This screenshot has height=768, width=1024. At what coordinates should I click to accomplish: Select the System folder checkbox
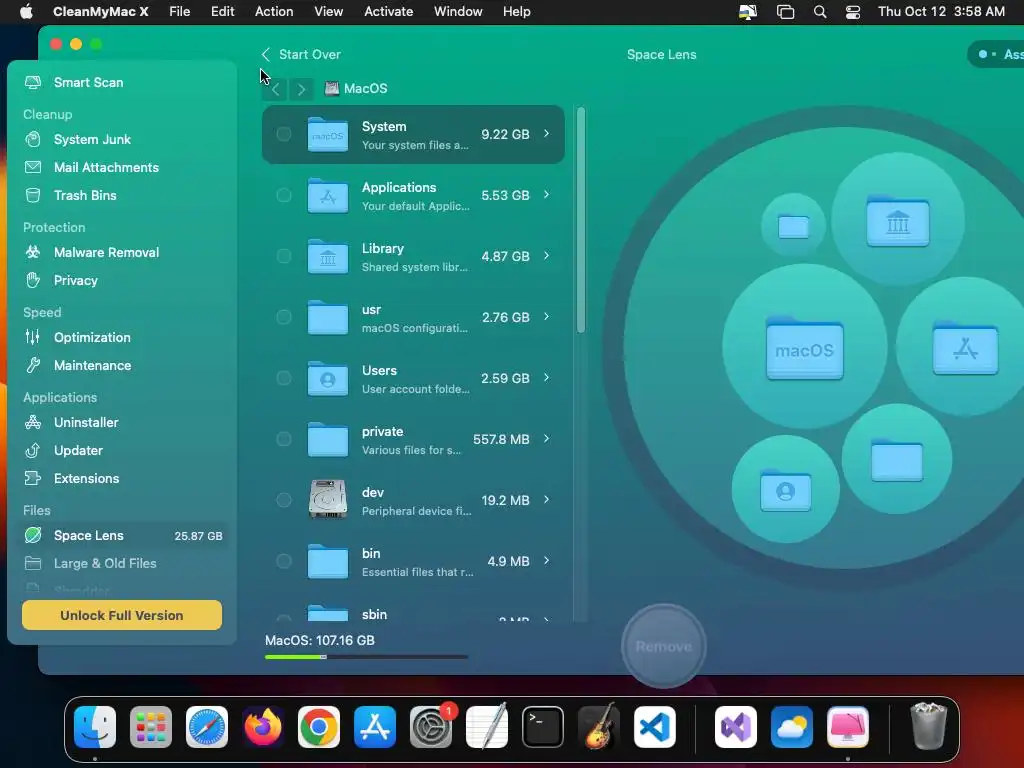pyautogui.click(x=283, y=134)
